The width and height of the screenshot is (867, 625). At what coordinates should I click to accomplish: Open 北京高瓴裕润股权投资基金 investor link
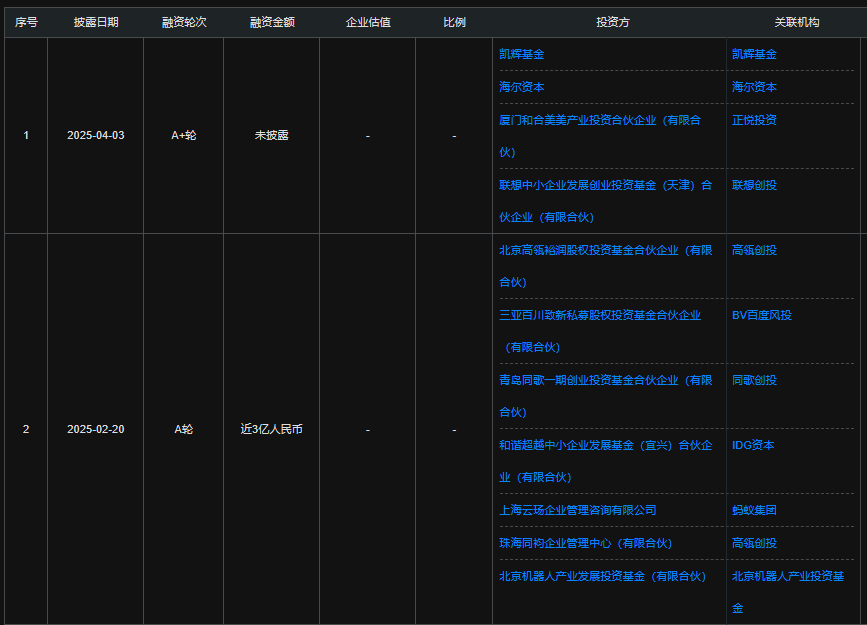tap(605, 266)
